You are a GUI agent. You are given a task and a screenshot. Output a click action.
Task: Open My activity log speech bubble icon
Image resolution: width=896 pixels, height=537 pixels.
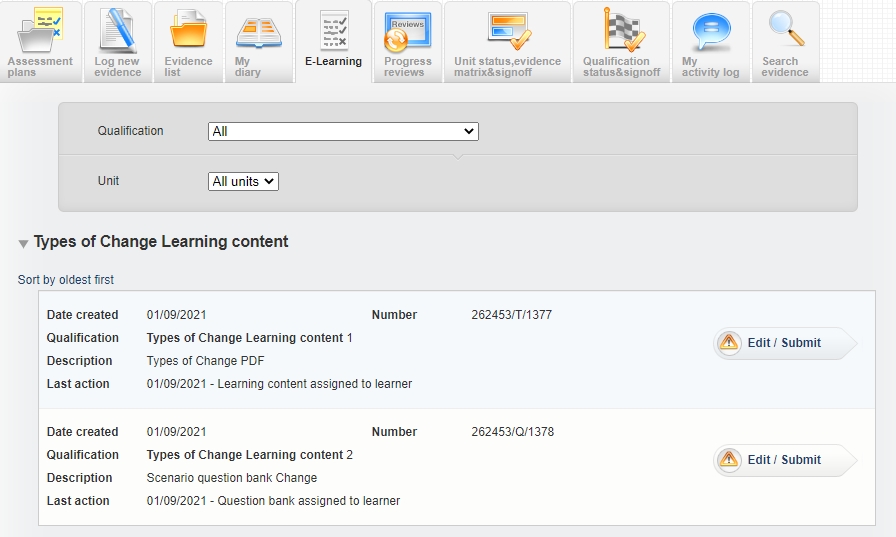pos(710,32)
